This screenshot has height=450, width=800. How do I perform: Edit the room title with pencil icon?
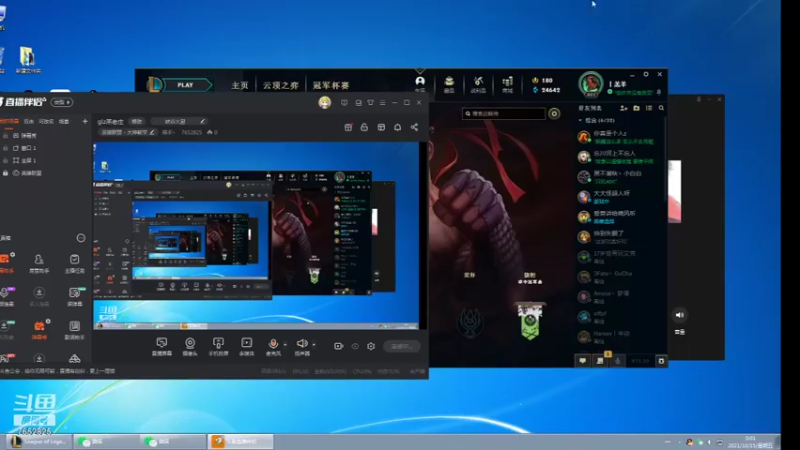pyautogui.click(x=203, y=121)
